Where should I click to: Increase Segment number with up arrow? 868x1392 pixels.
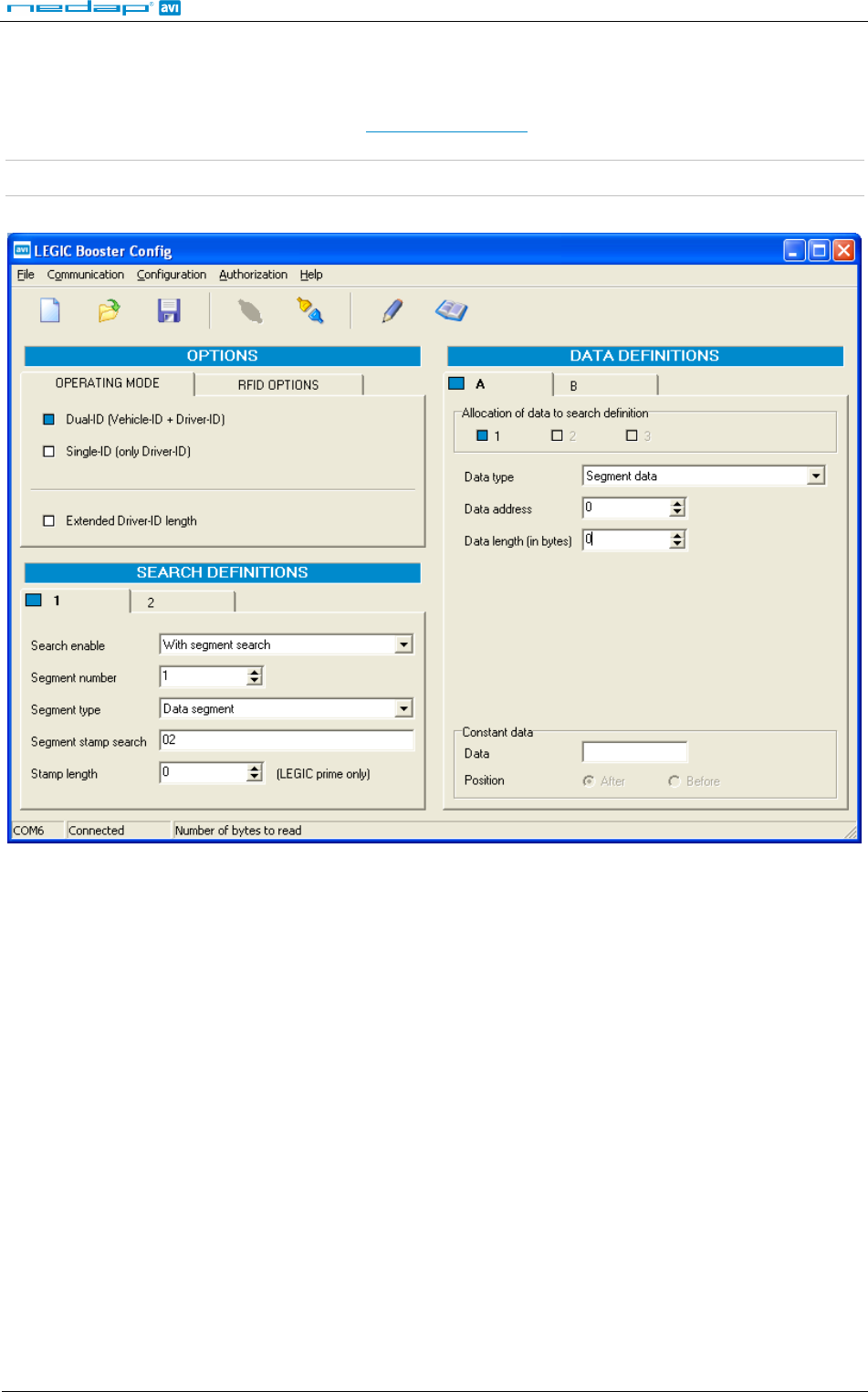point(255,672)
